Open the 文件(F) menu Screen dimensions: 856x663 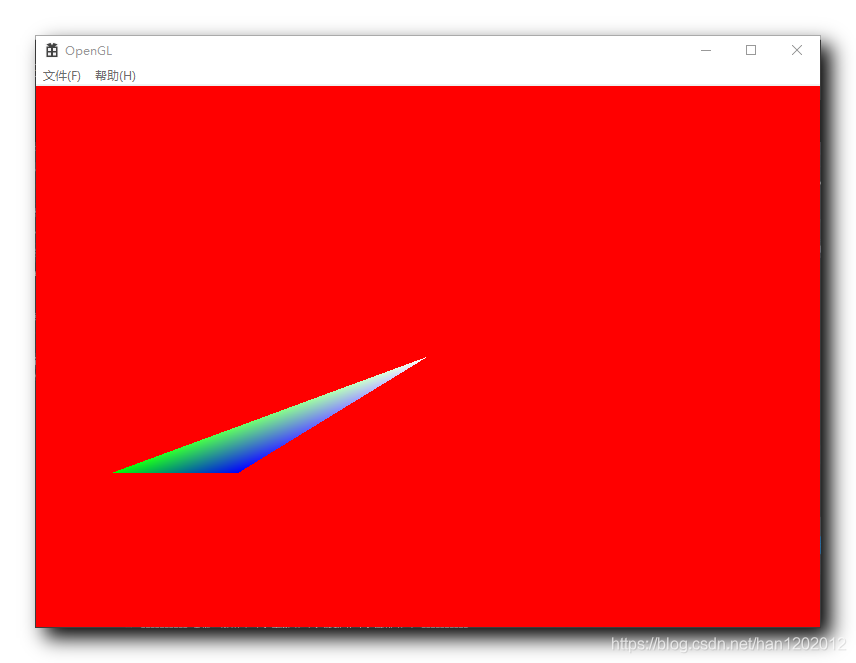[x=60, y=75]
